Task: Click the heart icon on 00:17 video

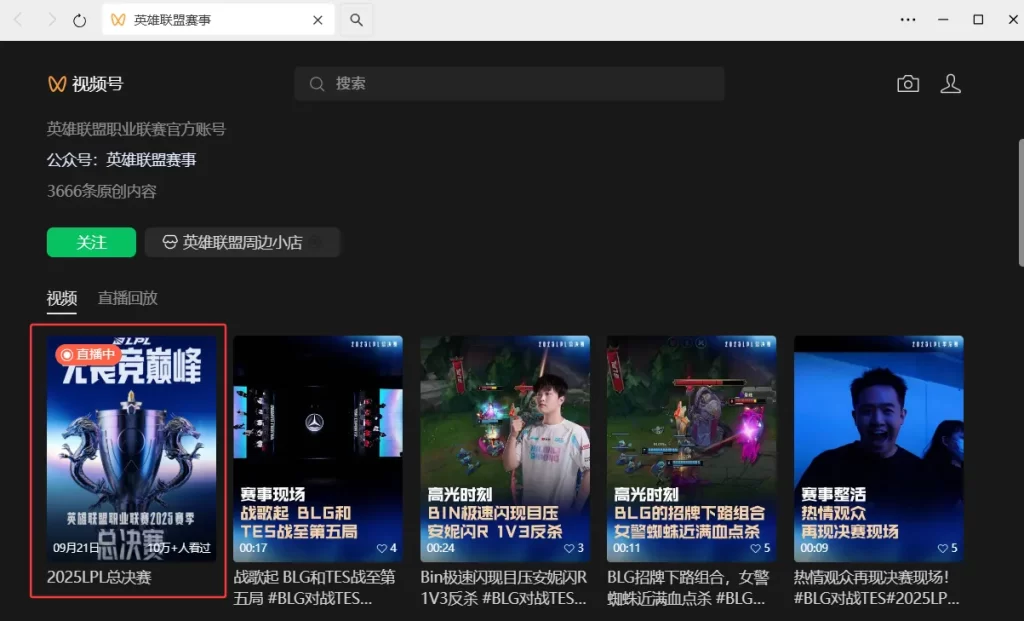Action: tap(382, 549)
